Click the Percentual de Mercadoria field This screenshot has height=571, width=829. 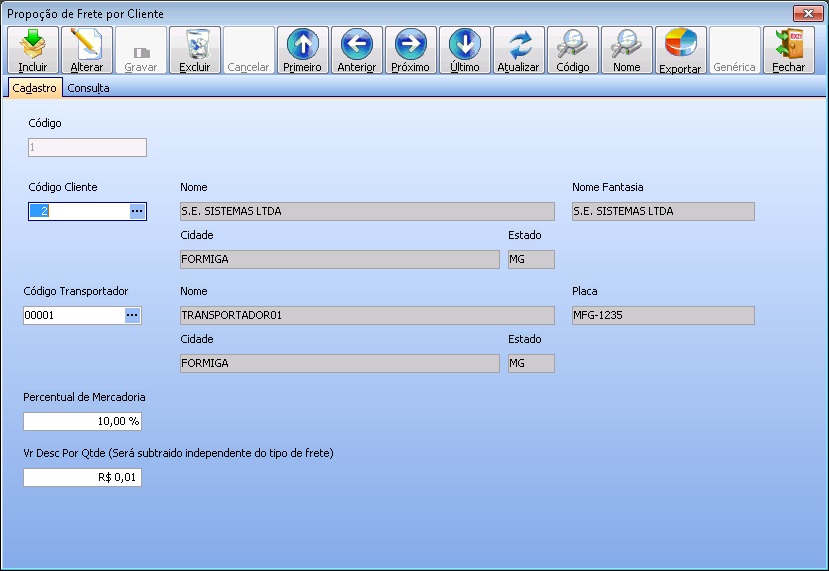point(82,421)
